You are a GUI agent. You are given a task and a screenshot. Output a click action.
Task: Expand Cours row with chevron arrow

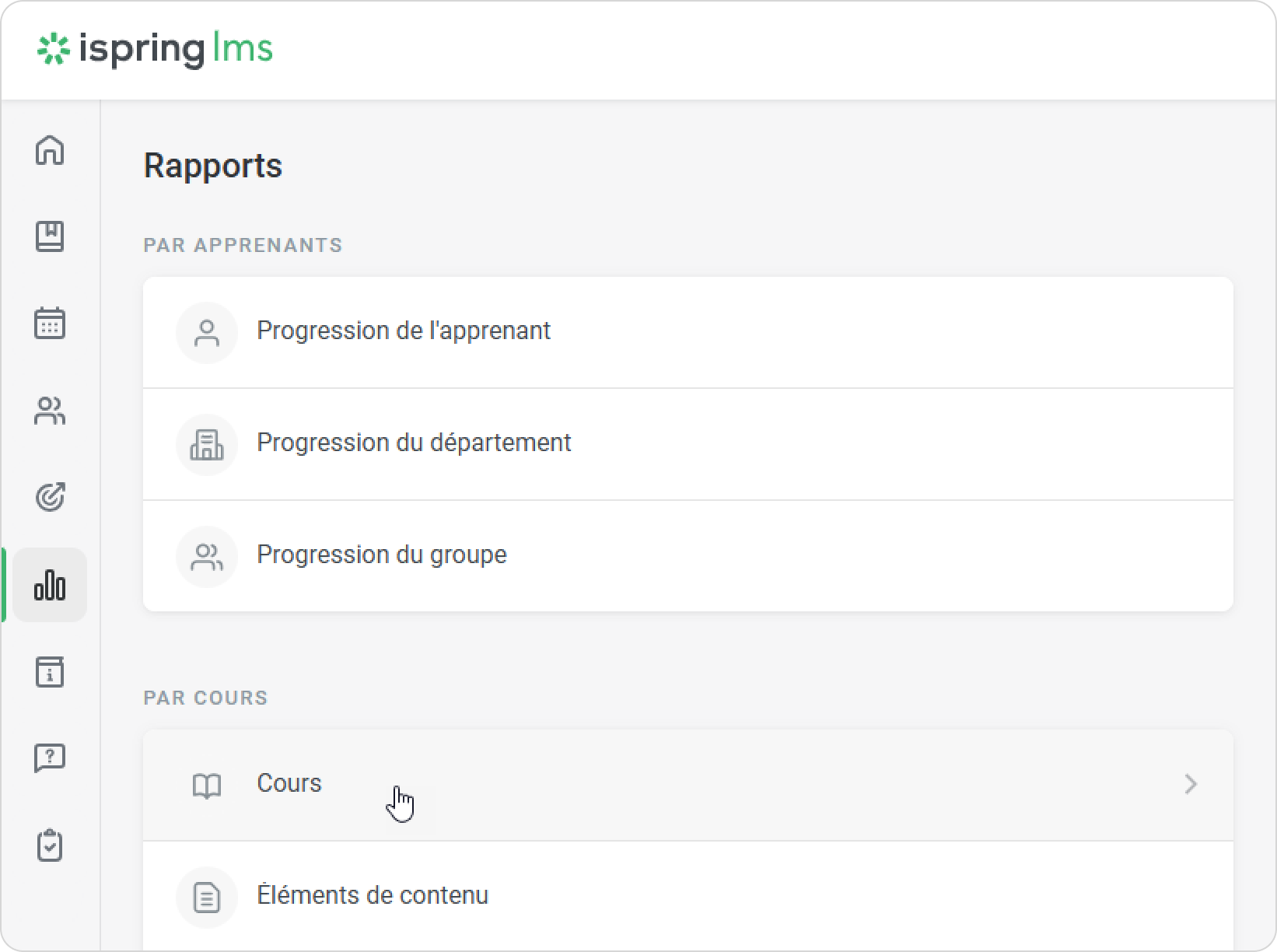point(1190,784)
